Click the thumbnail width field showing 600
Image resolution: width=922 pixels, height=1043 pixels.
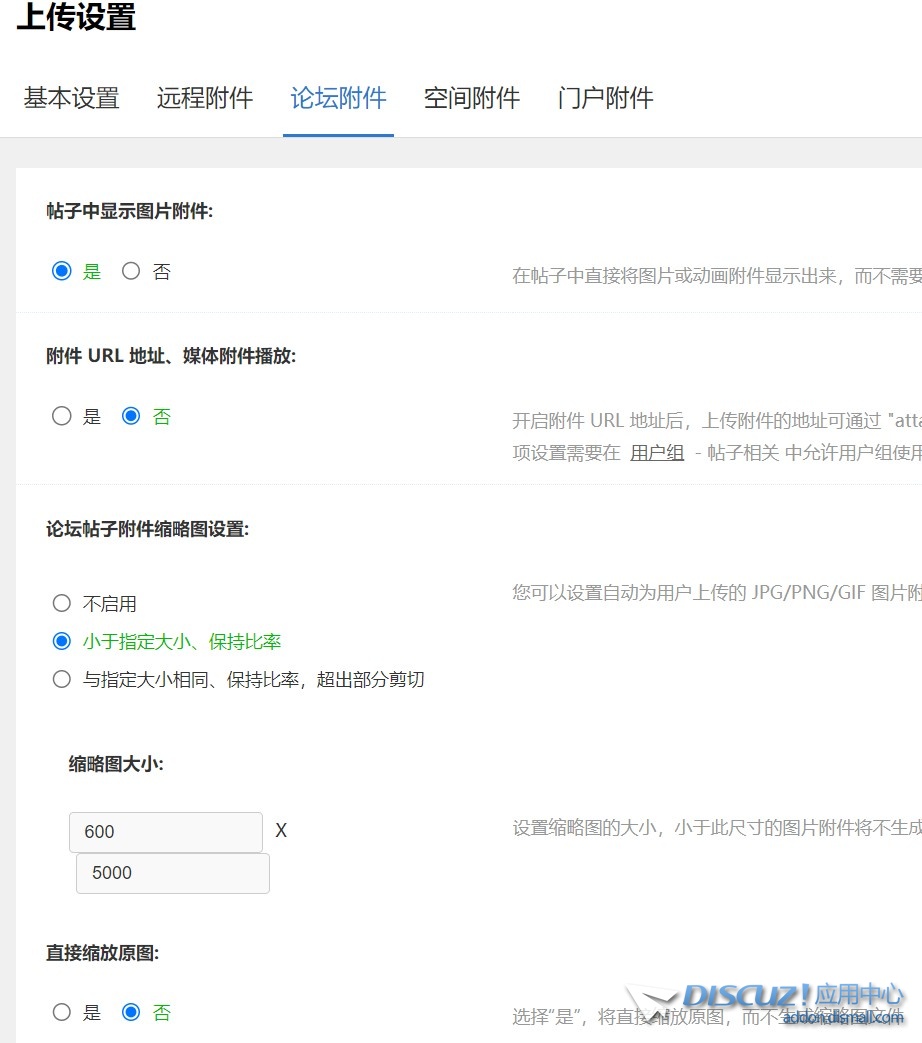[x=165, y=832]
